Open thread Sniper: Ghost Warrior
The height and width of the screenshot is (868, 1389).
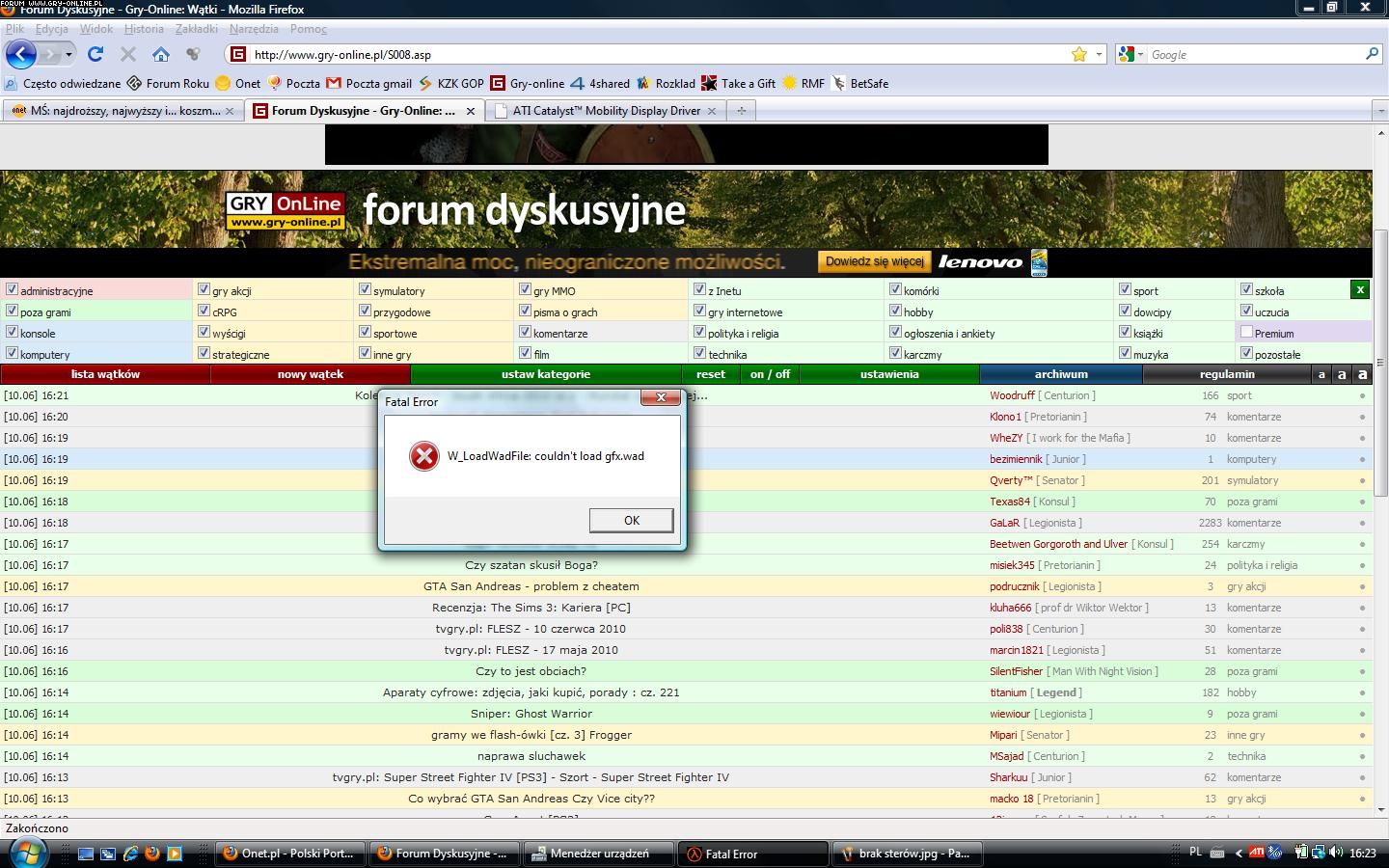531,714
